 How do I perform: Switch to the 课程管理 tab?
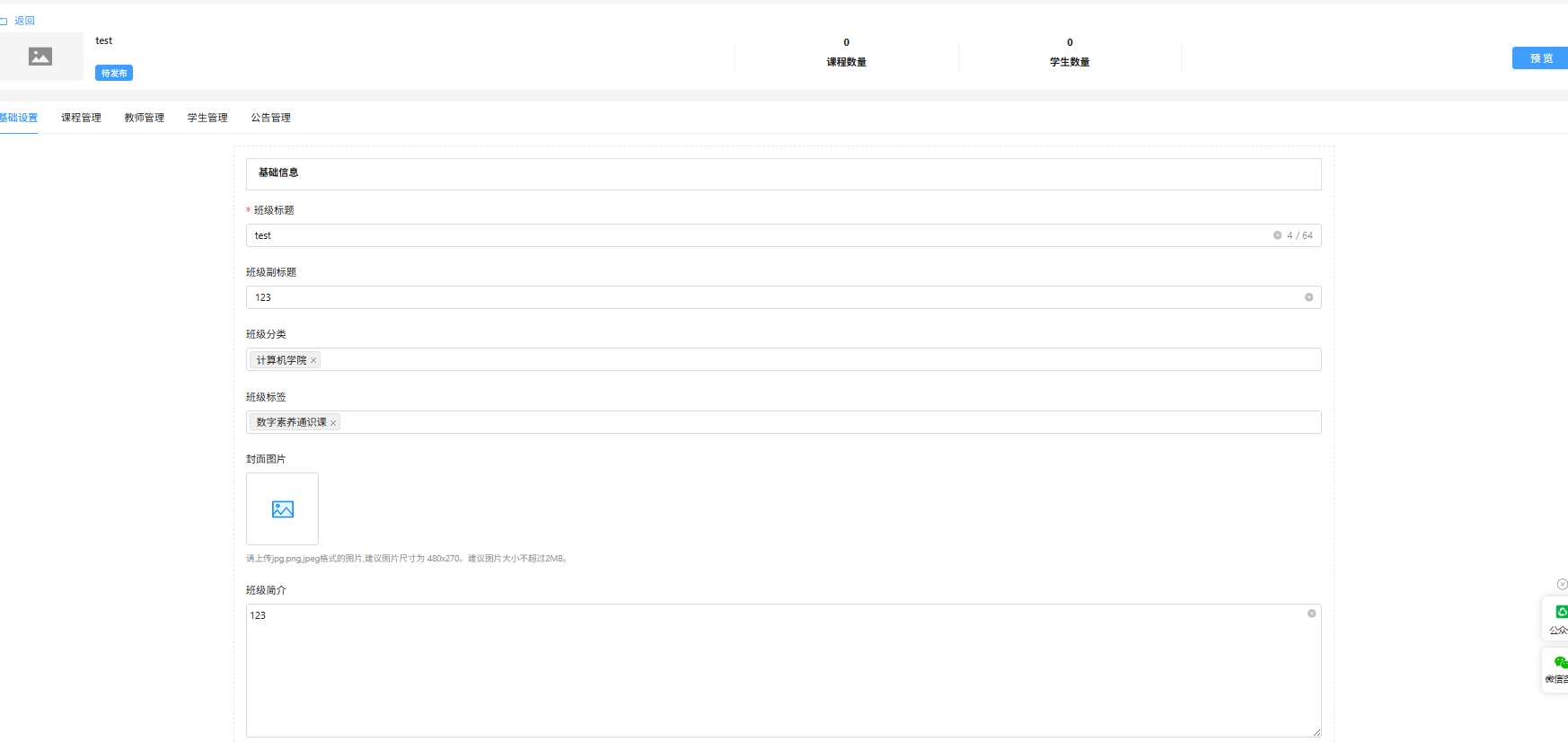[x=81, y=118]
